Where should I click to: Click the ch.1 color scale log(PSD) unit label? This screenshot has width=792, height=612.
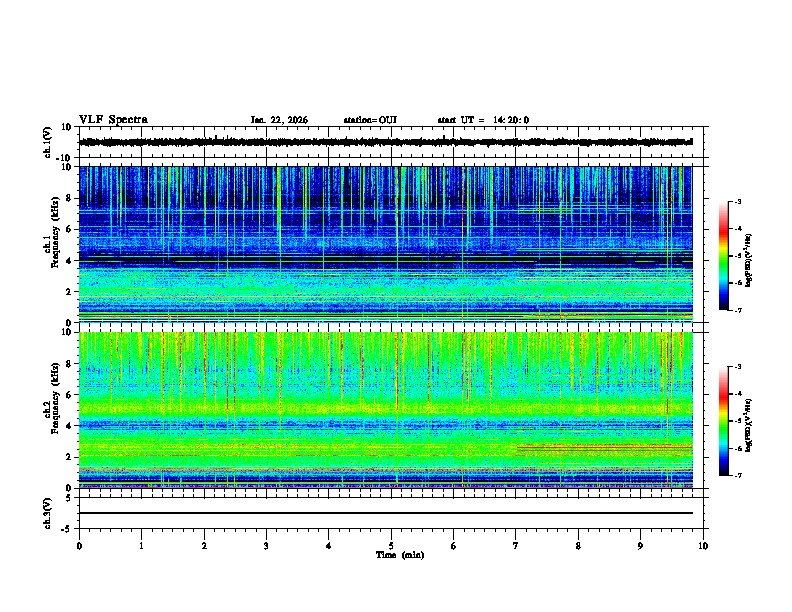749,260
